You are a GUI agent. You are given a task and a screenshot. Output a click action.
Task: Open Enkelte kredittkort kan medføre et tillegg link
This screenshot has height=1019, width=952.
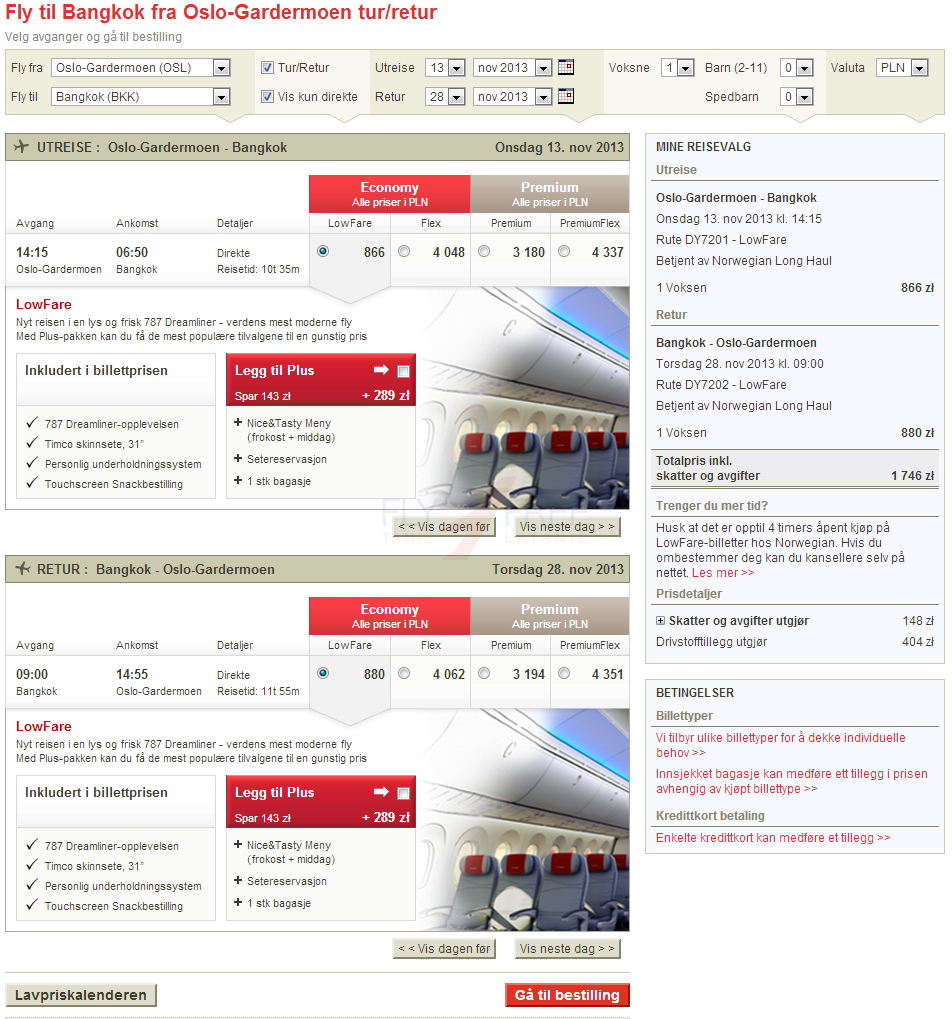773,838
